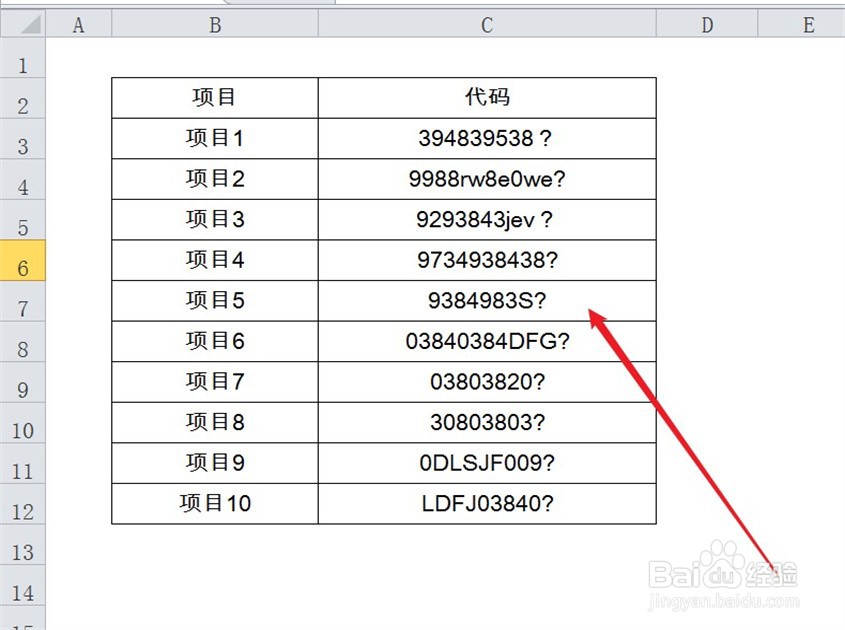The image size is (845, 630).
Task: Click code cell LDFJ03840?
Action: click(x=487, y=504)
